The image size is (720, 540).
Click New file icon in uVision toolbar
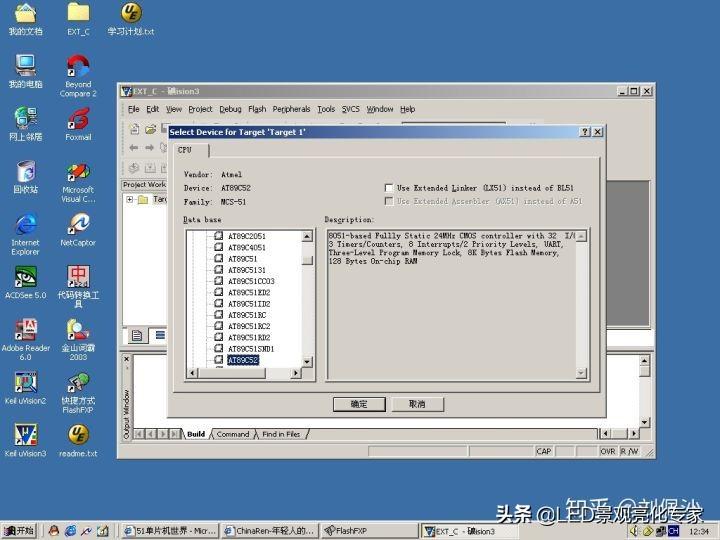[135, 129]
